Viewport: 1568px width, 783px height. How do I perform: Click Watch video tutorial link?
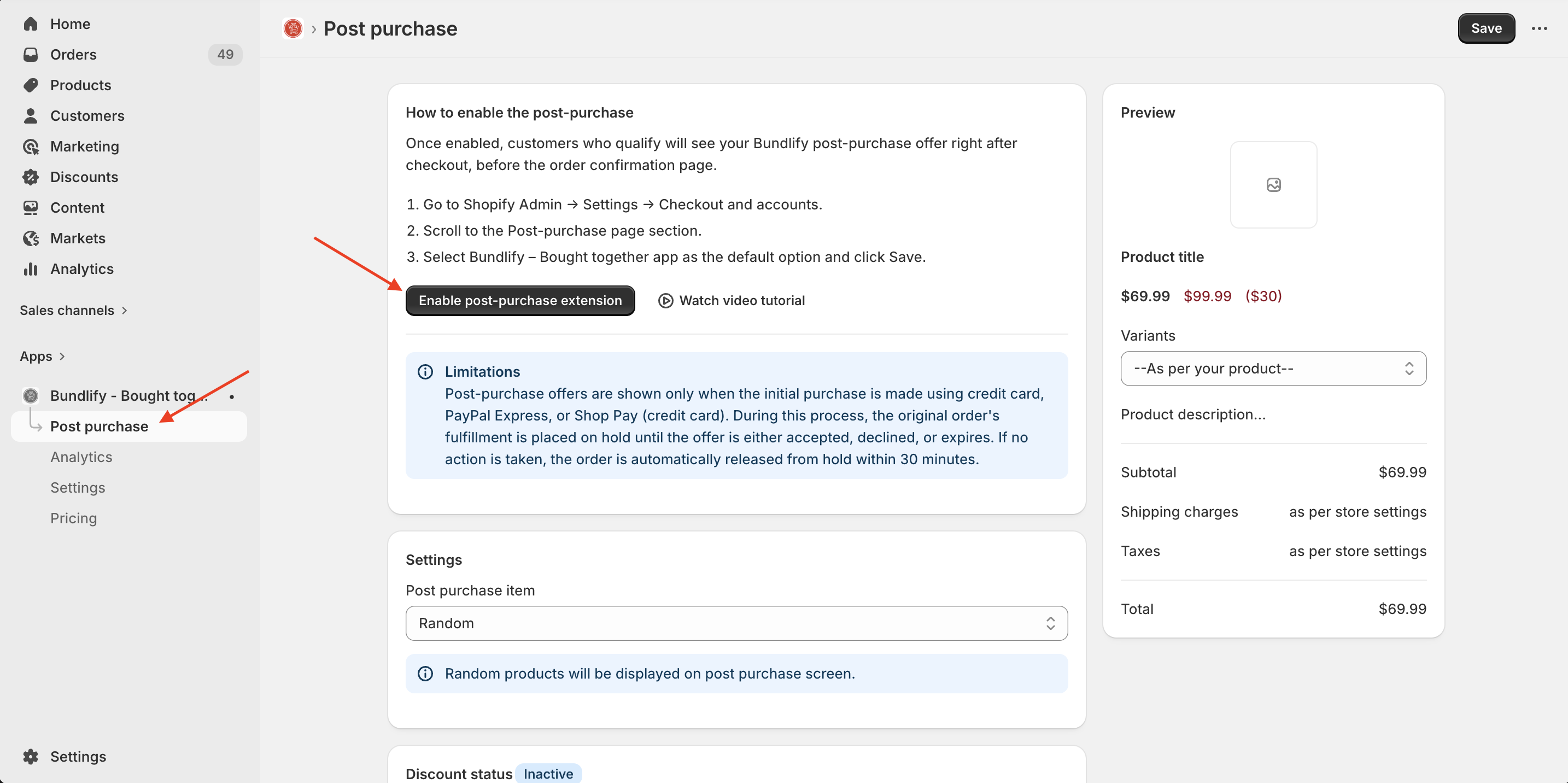pyautogui.click(x=732, y=300)
